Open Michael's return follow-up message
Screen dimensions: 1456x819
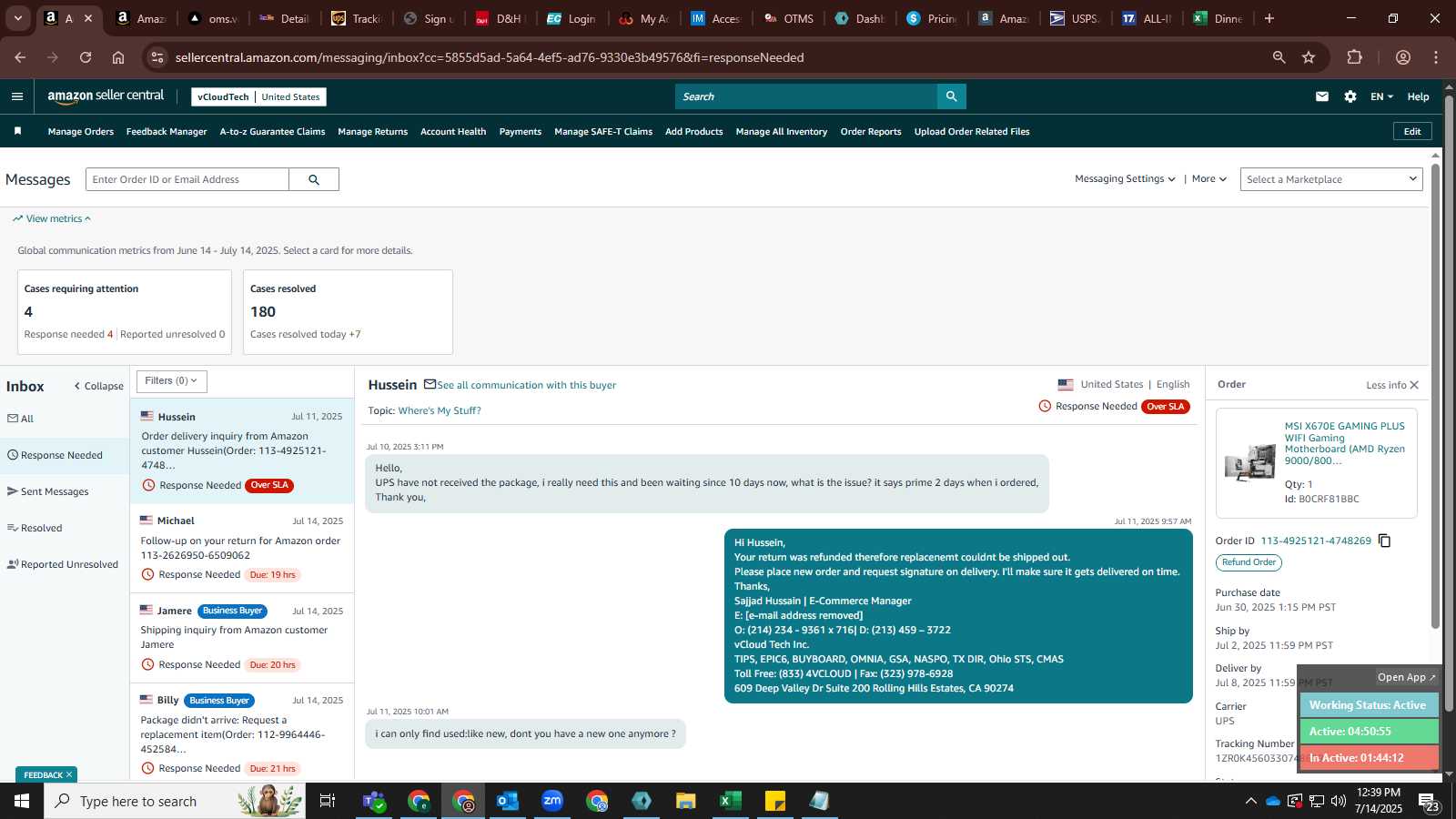click(242, 548)
